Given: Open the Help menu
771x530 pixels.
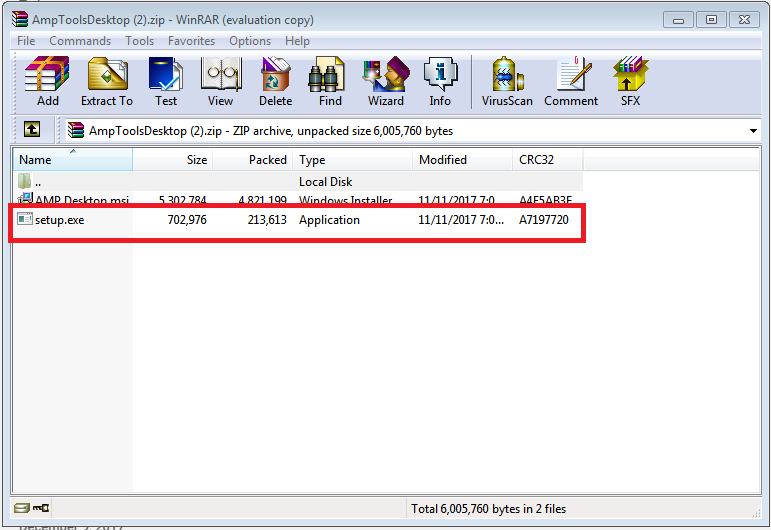Looking at the screenshot, I should (x=297, y=41).
